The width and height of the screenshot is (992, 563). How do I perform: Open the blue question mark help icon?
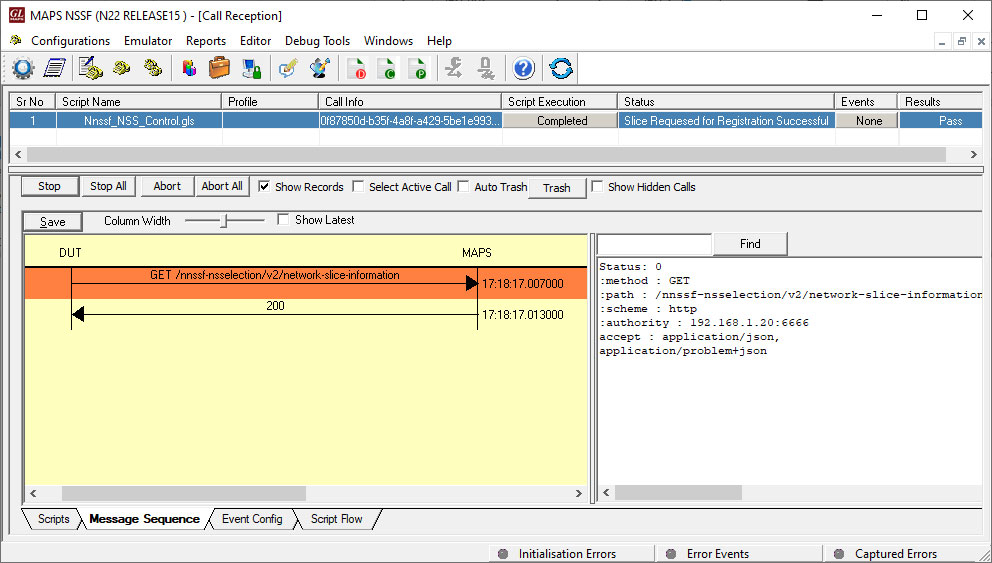(x=523, y=68)
